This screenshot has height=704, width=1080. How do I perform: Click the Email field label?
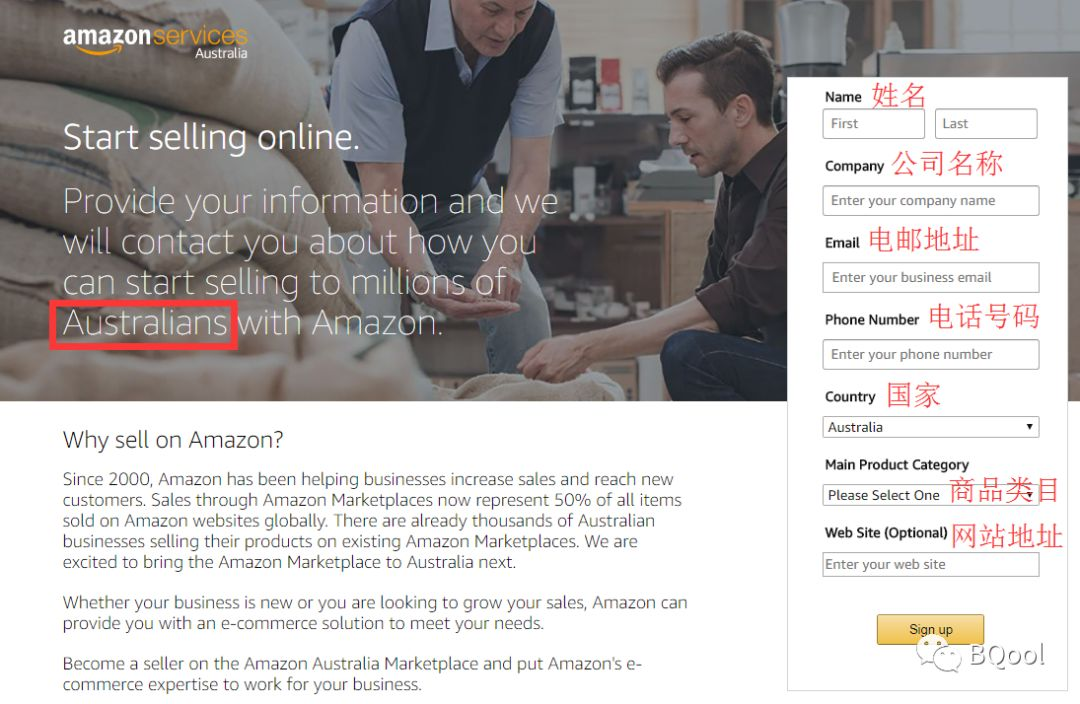coord(842,242)
